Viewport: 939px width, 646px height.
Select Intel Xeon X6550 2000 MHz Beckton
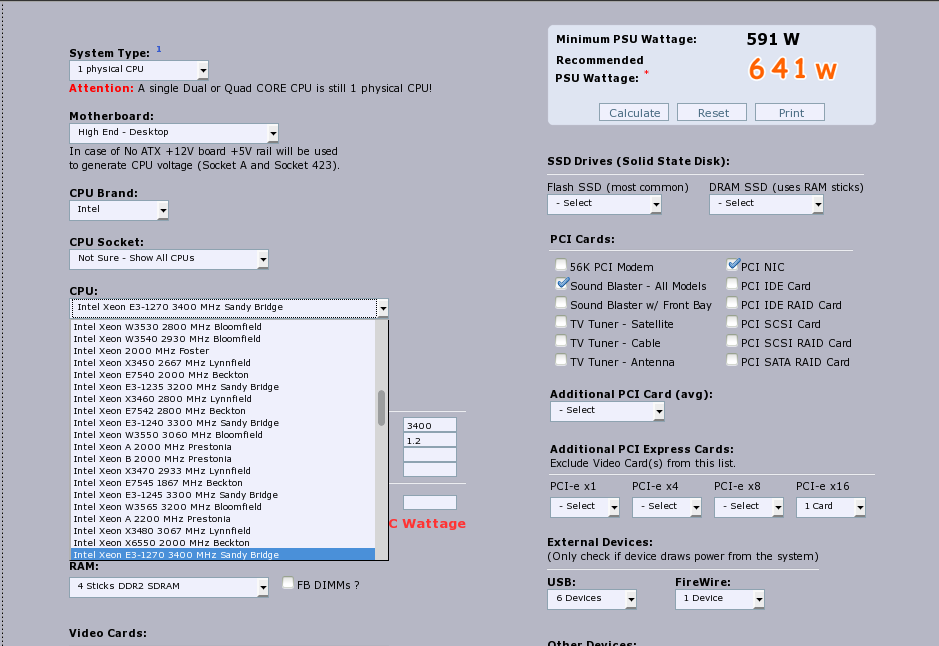(x=223, y=542)
